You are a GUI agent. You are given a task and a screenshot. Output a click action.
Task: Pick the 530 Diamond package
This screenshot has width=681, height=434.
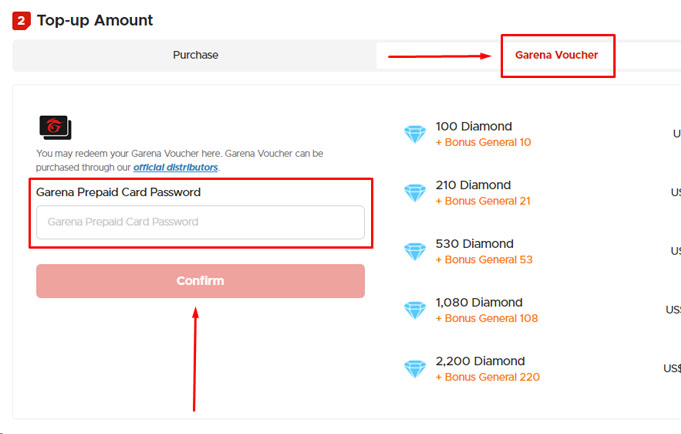tap(474, 244)
